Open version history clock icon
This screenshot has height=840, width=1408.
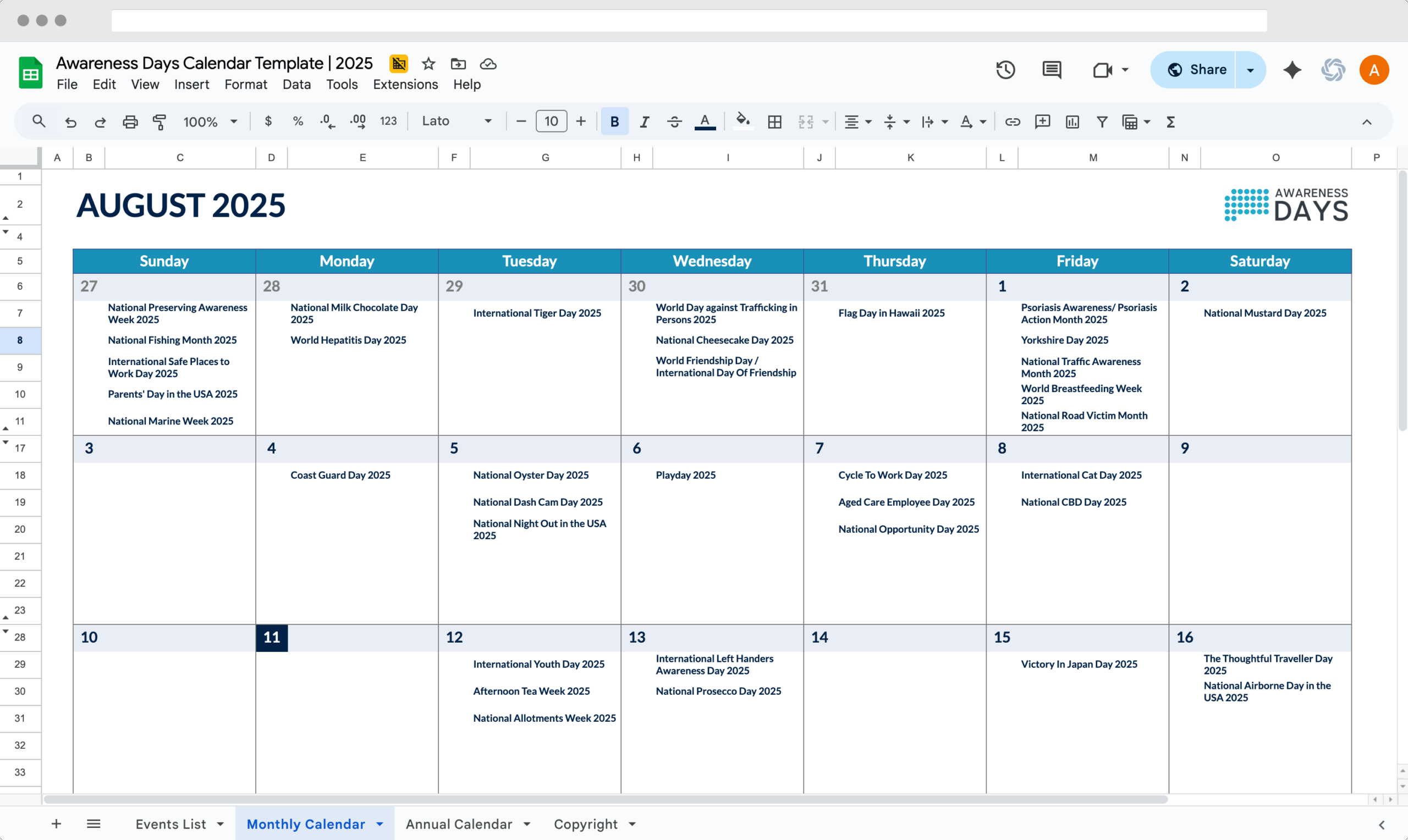(1005, 70)
